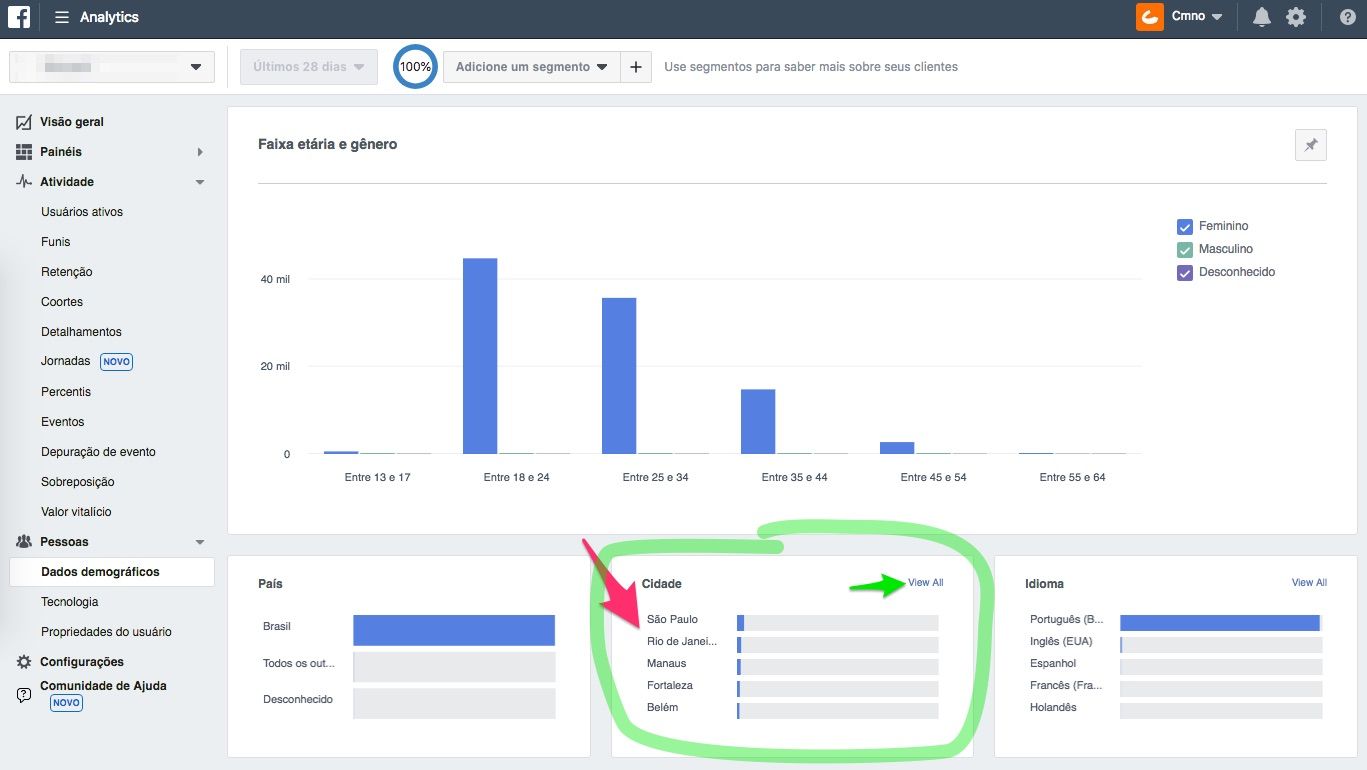
Task: Pin the Faixa etária e gênero chart
Action: tap(1310, 145)
